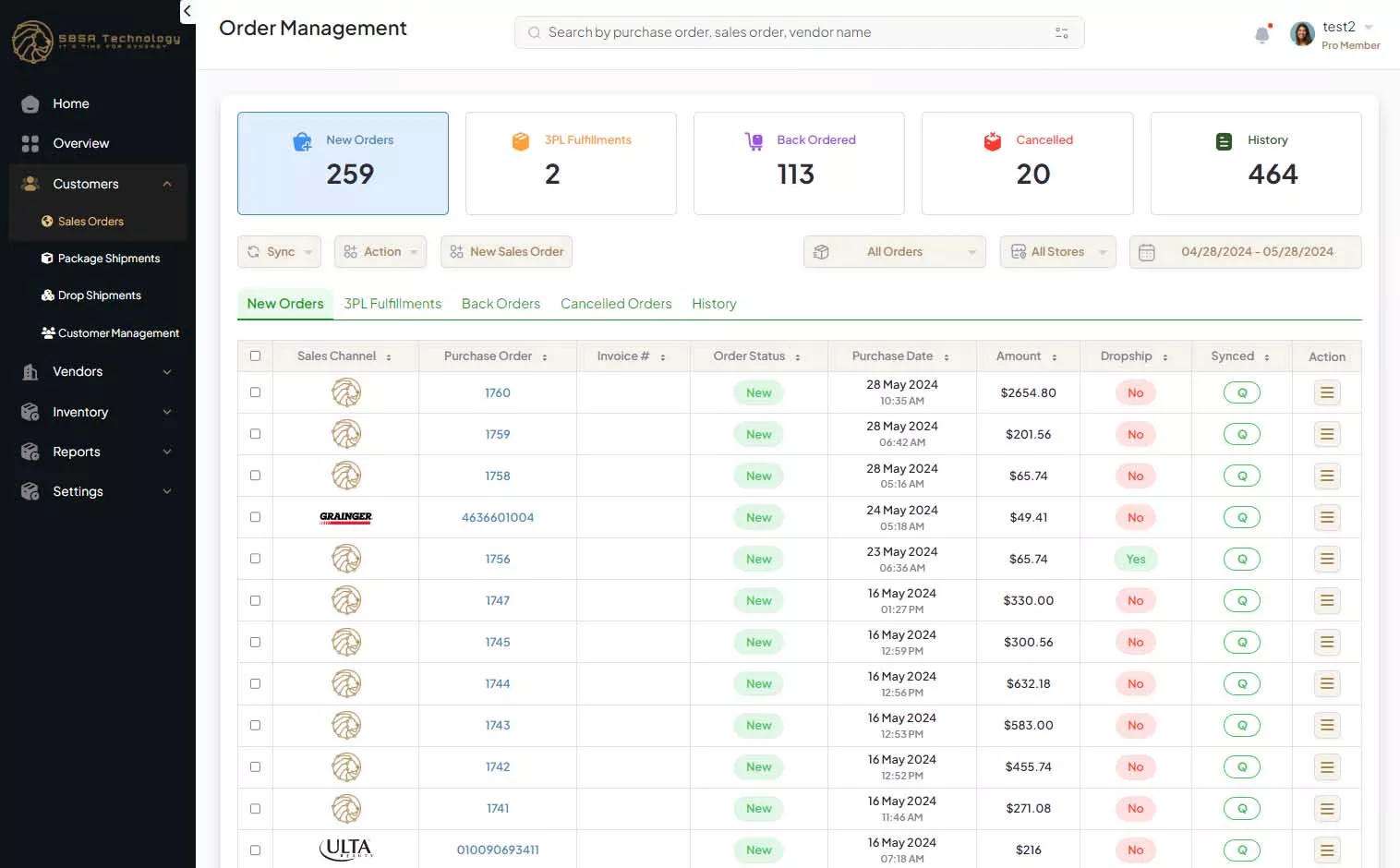Check the box for order 1759

pos(255,434)
